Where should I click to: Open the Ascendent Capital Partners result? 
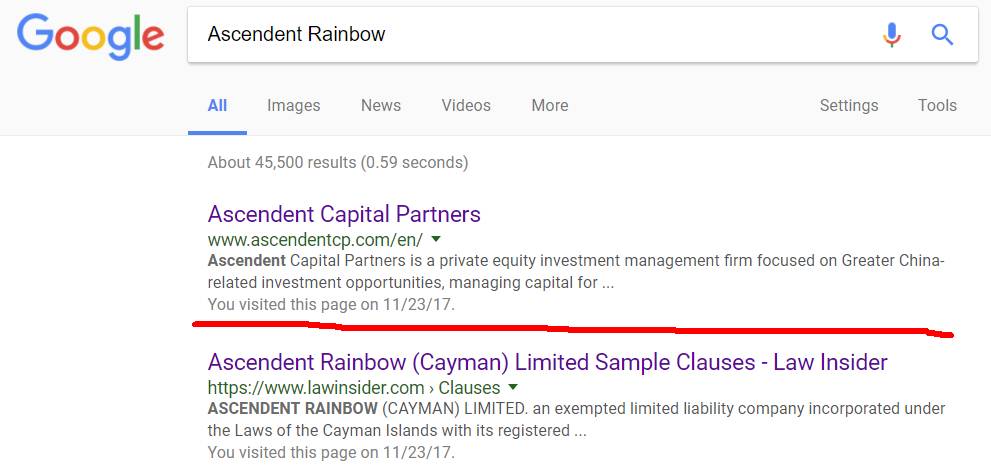(x=344, y=214)
